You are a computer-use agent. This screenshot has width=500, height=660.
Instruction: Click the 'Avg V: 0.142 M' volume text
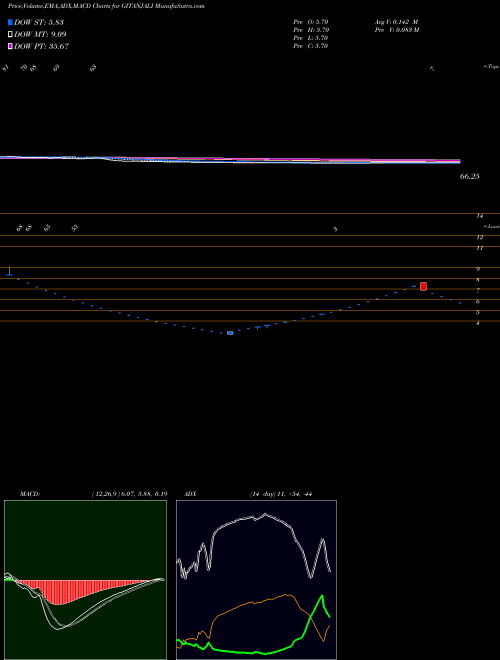pos(396,22)
